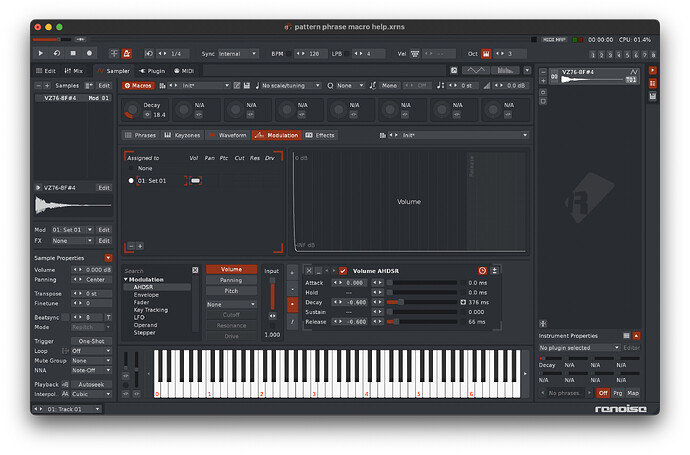Click the block loop icon next to 1/4
The image size is (690, 455).
click(149, 54)
